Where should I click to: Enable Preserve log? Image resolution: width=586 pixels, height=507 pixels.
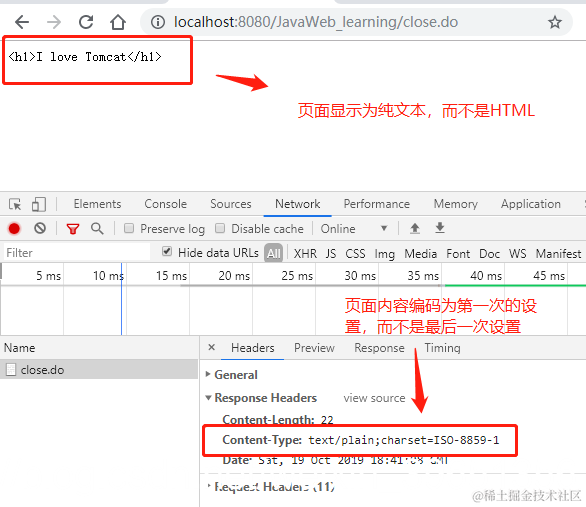129,228
